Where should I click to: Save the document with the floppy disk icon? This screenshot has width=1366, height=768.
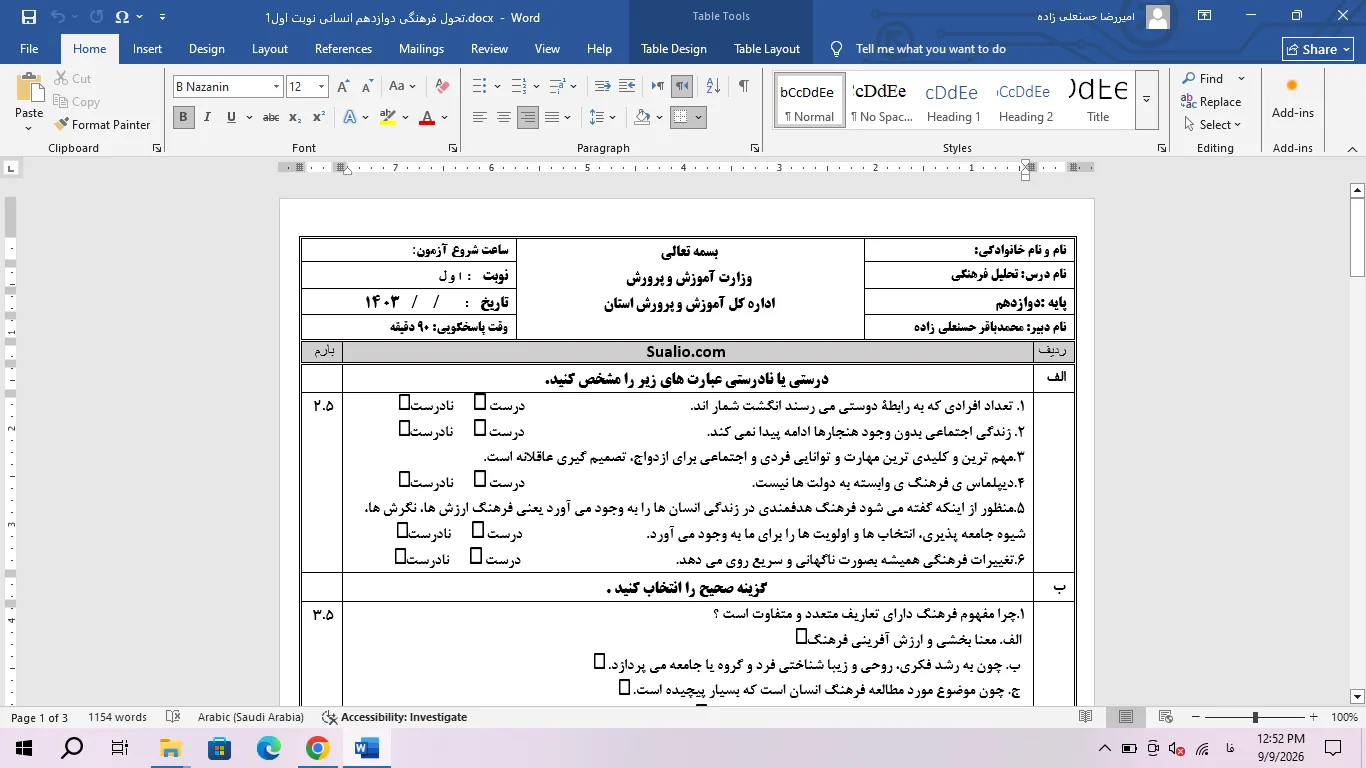pos(28,17)
